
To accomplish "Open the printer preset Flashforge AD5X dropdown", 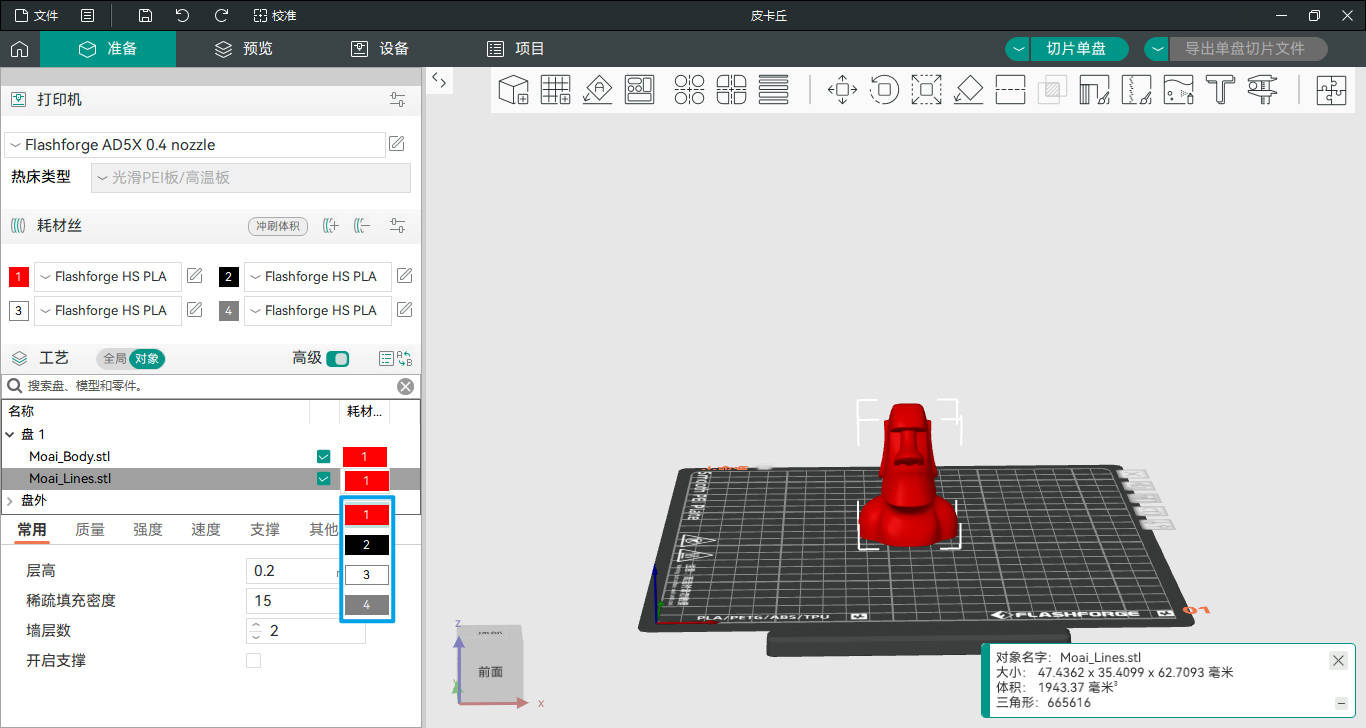I will pos(195,145).
